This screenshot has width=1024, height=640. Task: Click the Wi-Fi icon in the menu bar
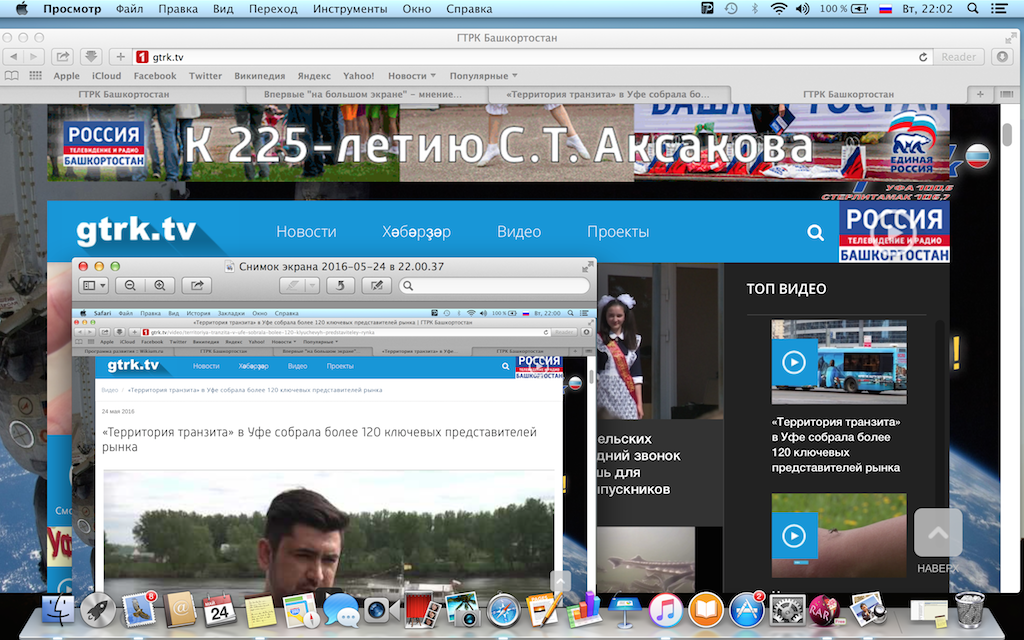778,9
